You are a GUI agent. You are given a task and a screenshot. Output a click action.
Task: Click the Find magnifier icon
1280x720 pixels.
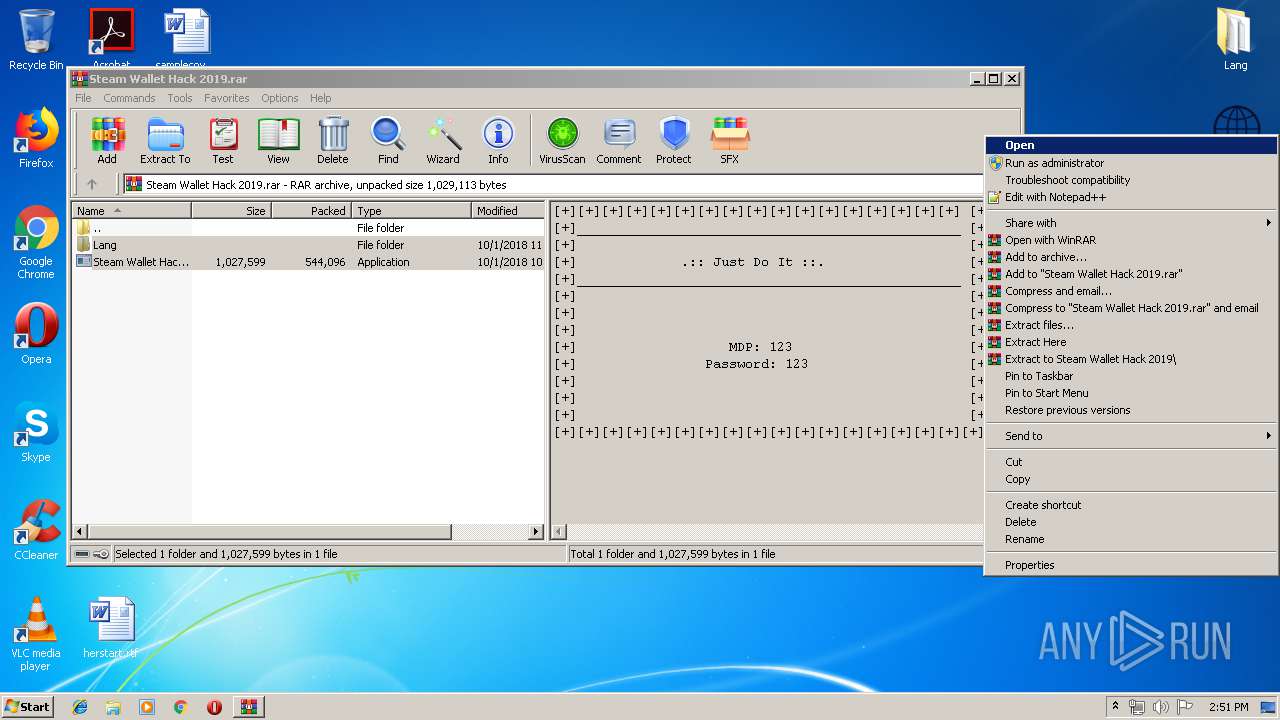click(388, 140)
